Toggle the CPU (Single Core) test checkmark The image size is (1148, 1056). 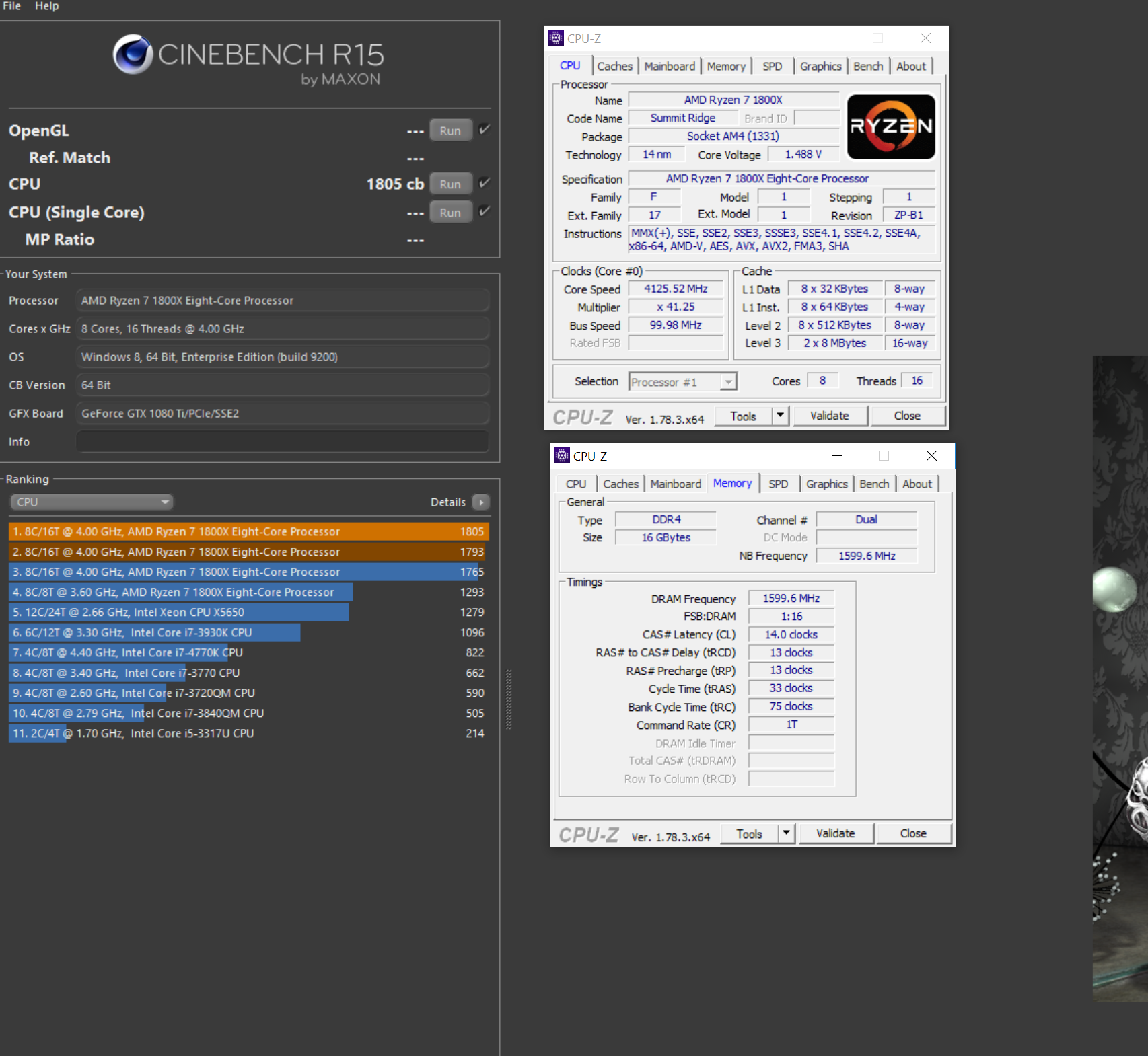pyautogui.click(x=484, y=211)
